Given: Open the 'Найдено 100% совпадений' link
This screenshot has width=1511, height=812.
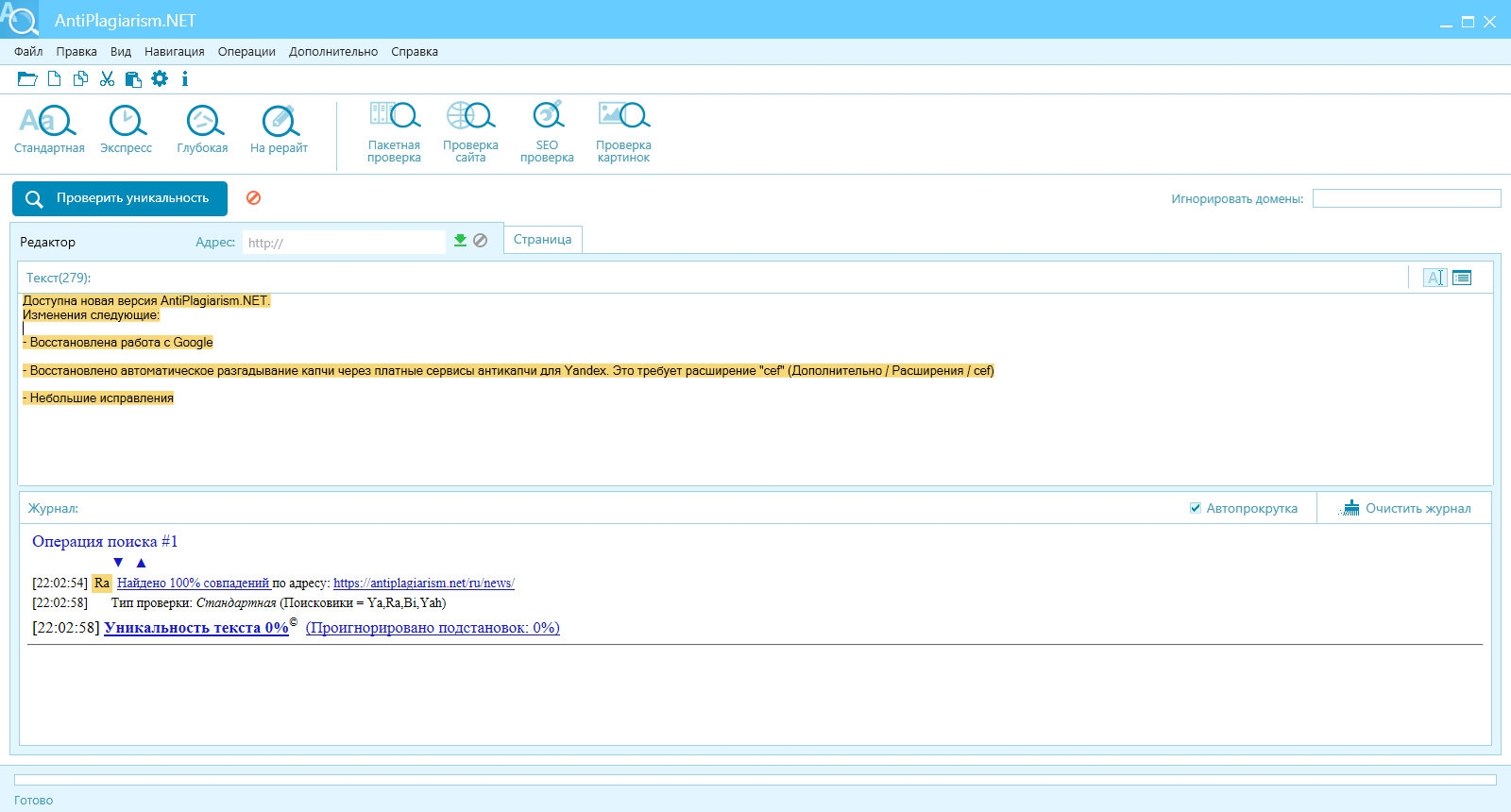Looking at the screenshot, I should click(194, 584).
